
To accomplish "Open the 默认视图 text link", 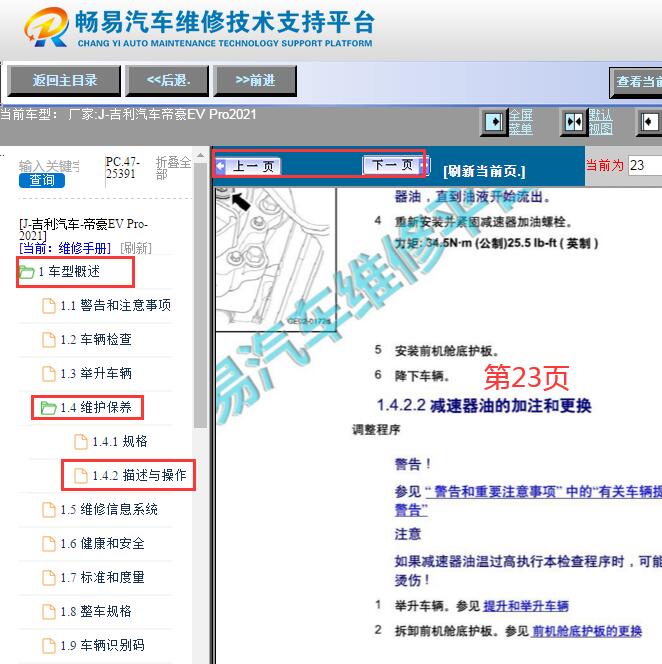I will click(601, 122).
